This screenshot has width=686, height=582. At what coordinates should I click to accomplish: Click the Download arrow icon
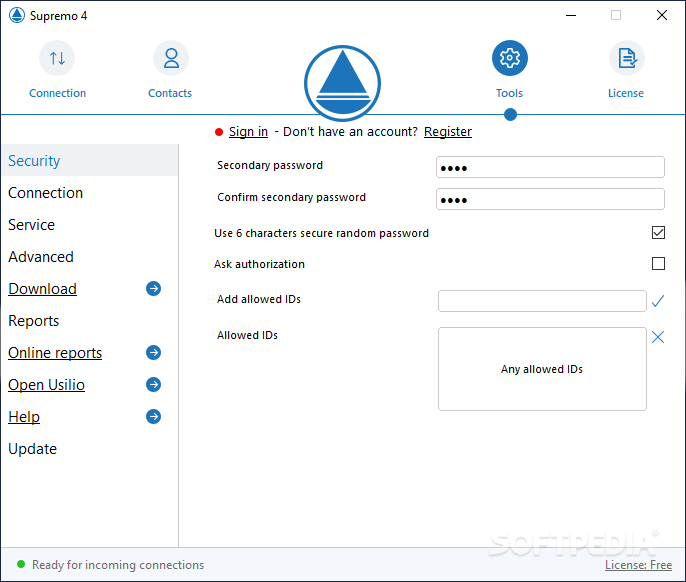[x=153, y=289]
